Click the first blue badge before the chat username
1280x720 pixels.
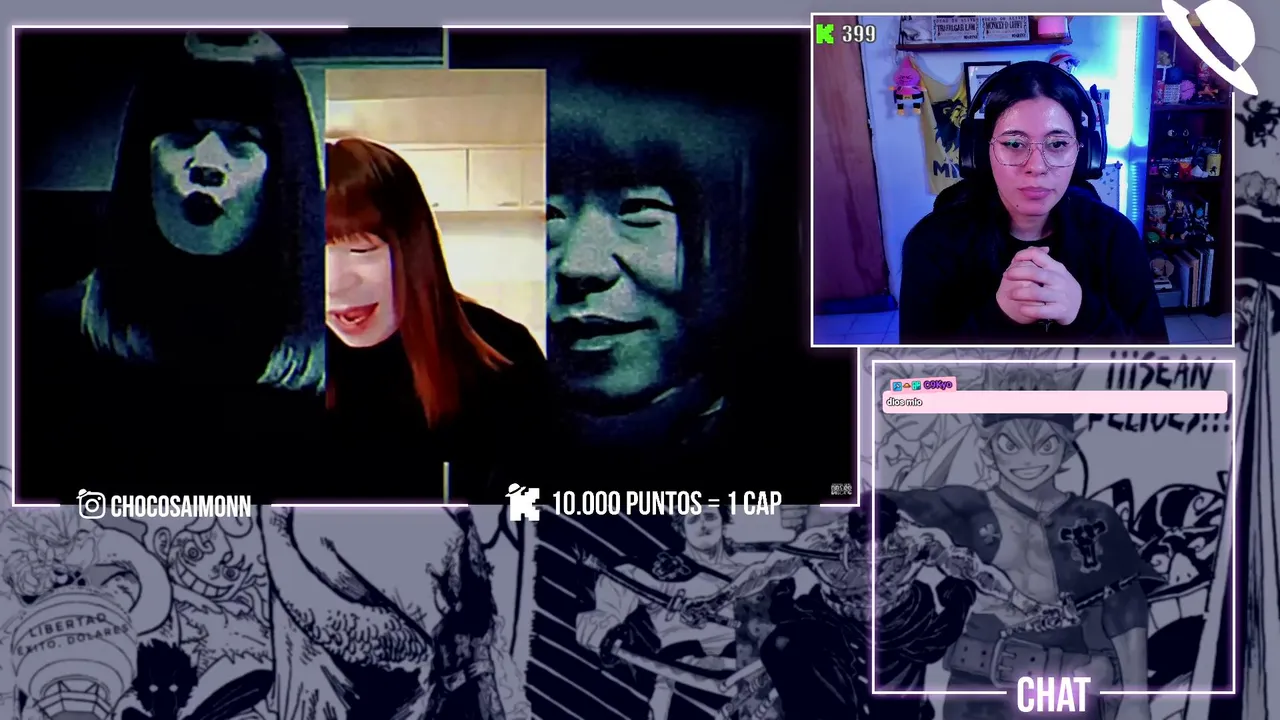pyautogui.click(x=897, y=386)
